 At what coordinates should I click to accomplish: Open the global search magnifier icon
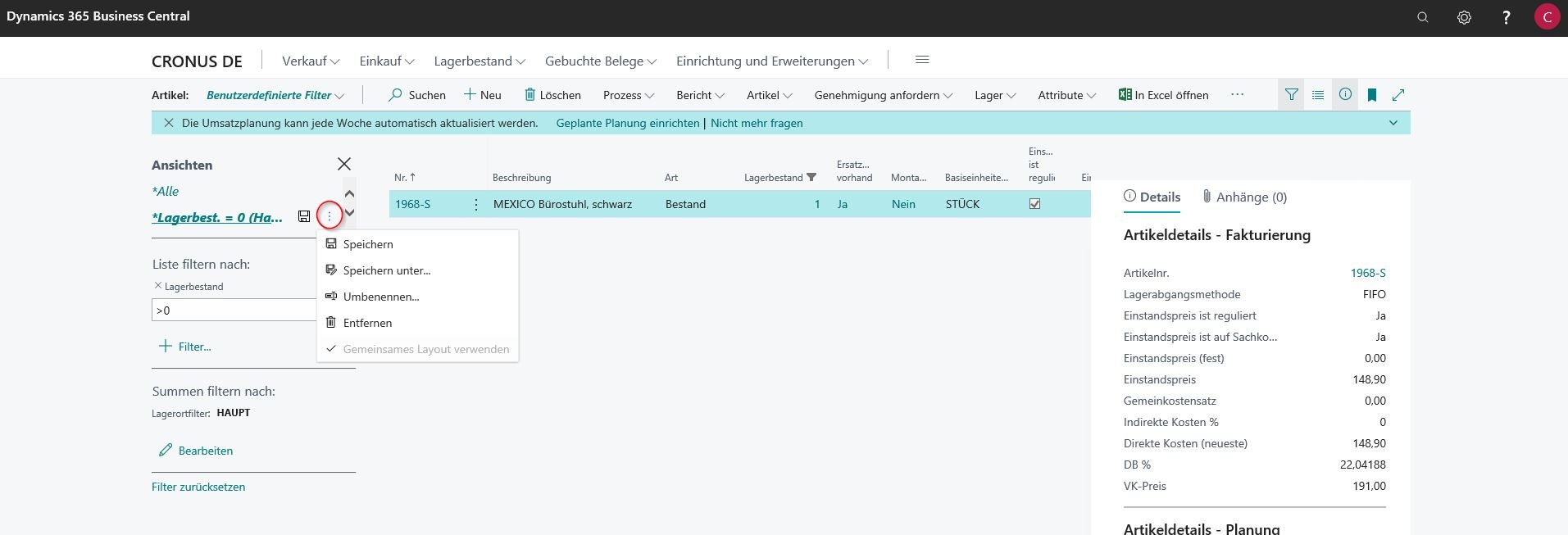1423,17
